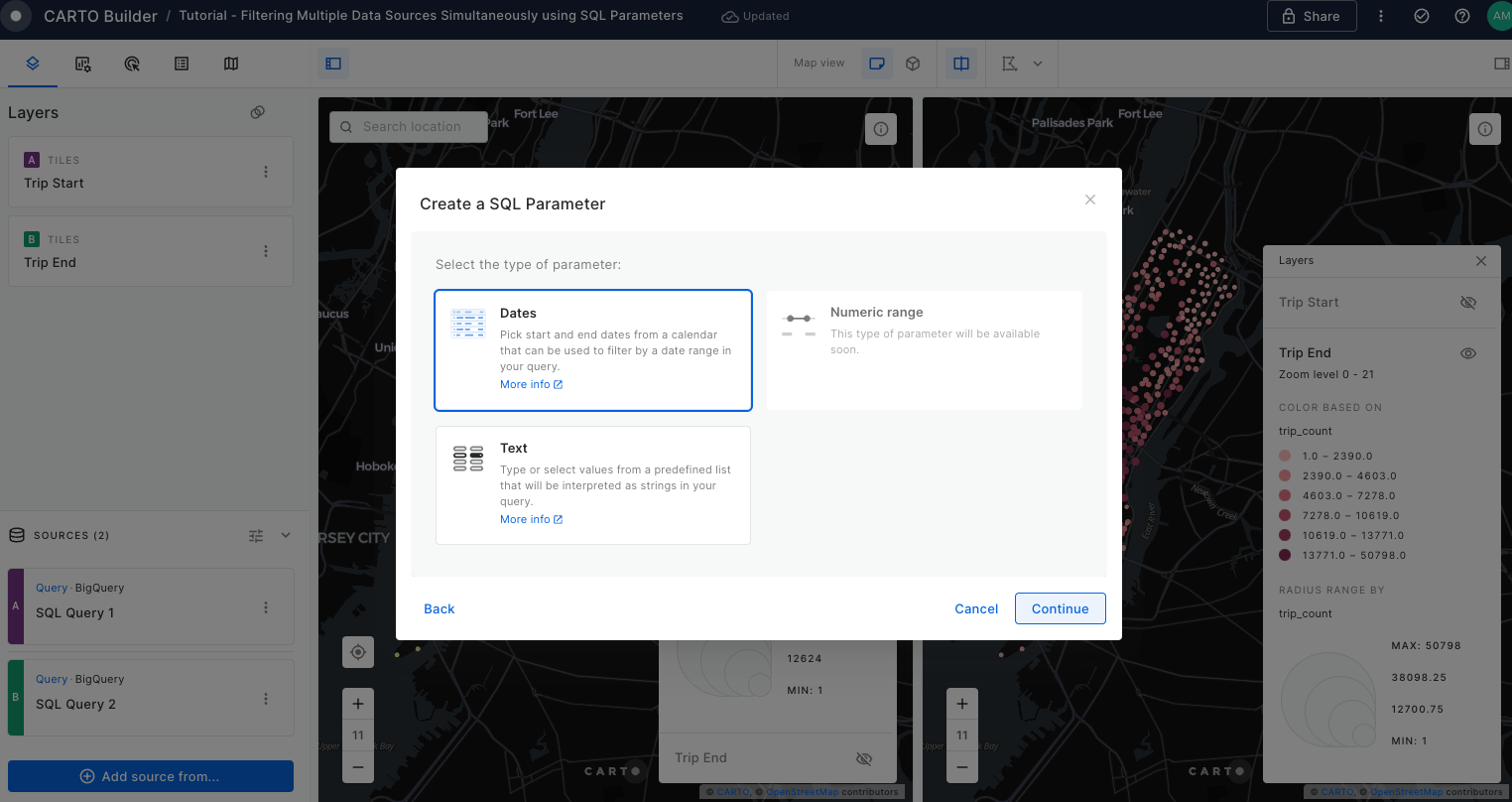Open the Layers tab icon
The image size is (1512, 802).
[33, 64]
